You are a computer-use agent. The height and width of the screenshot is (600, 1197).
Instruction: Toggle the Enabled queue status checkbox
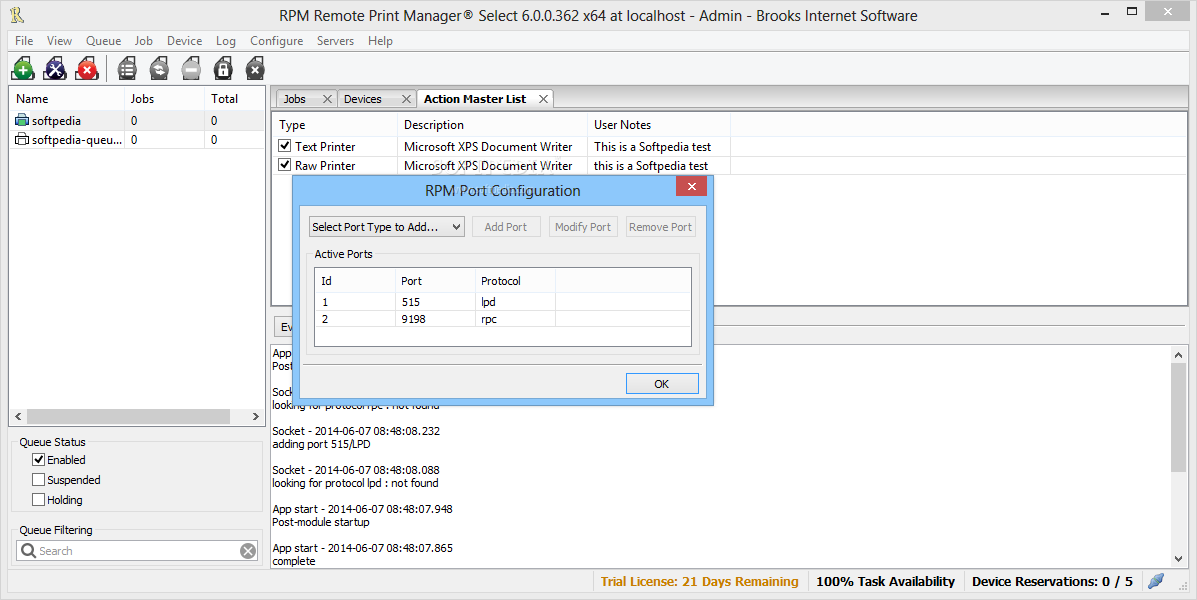coord(38,460)
